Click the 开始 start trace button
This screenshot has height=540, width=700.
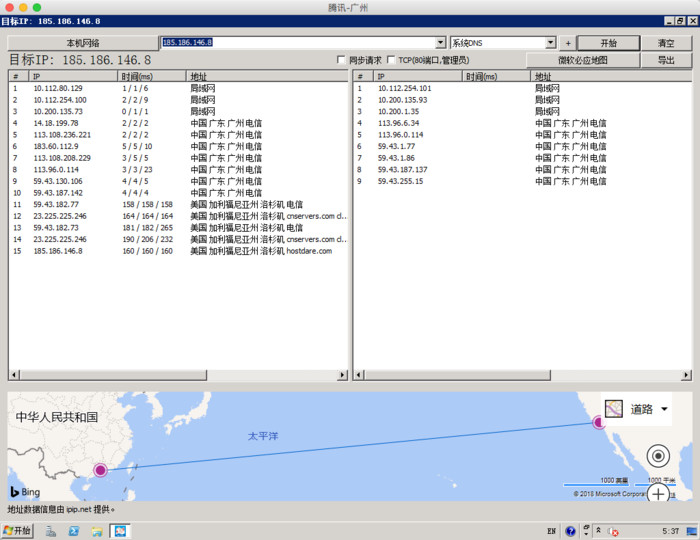608,43
